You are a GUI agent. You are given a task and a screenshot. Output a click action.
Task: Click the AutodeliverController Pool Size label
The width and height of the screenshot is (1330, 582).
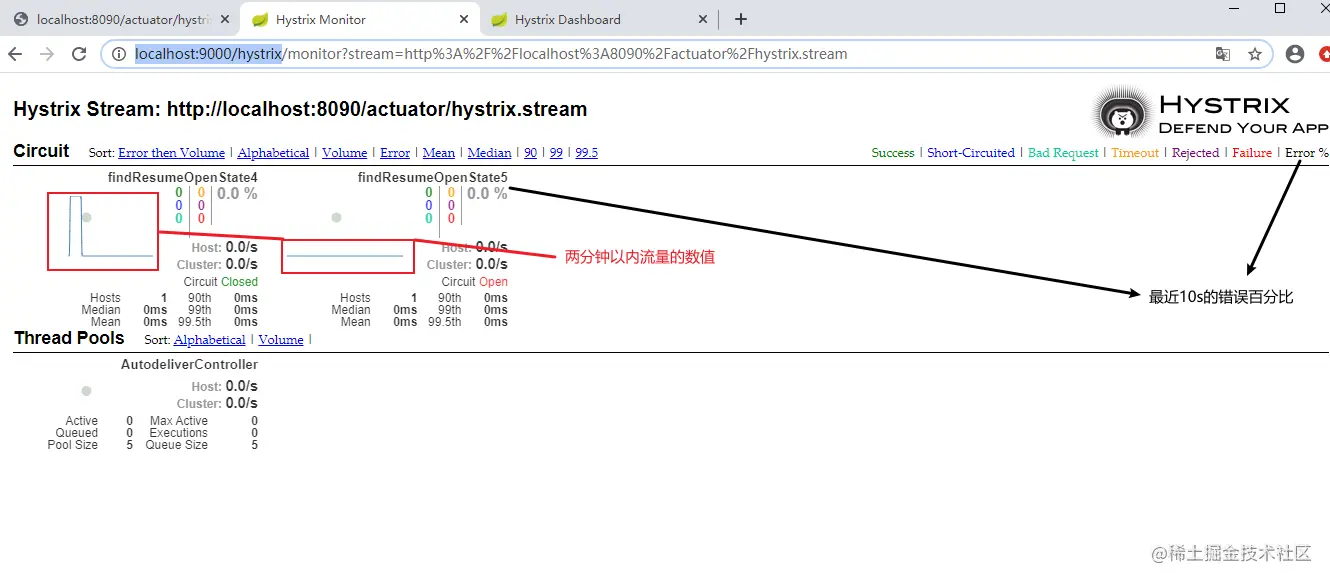(x=73, y=445)
